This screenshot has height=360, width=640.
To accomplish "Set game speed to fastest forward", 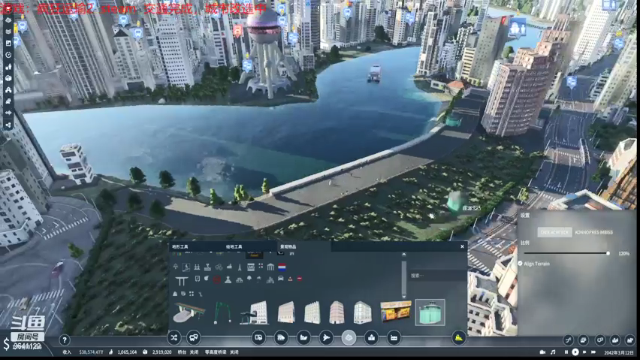I will tap(593, 352).
